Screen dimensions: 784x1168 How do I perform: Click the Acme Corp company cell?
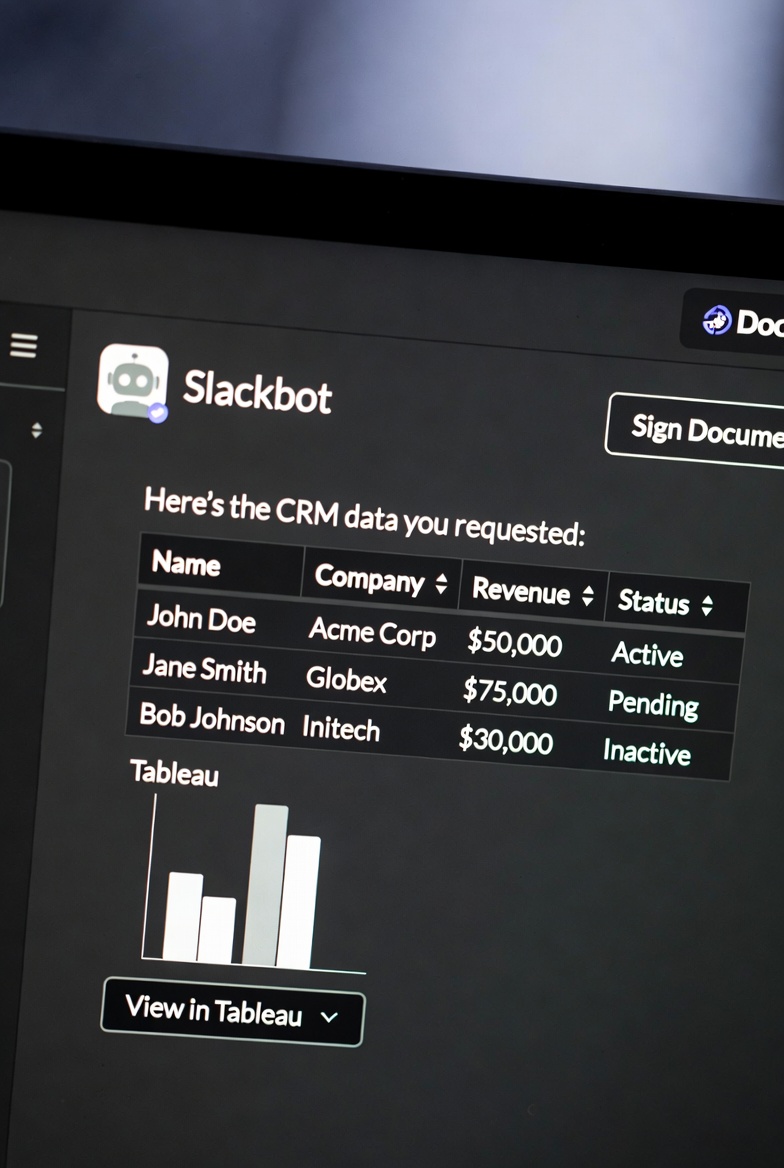[x=372, y=632]
